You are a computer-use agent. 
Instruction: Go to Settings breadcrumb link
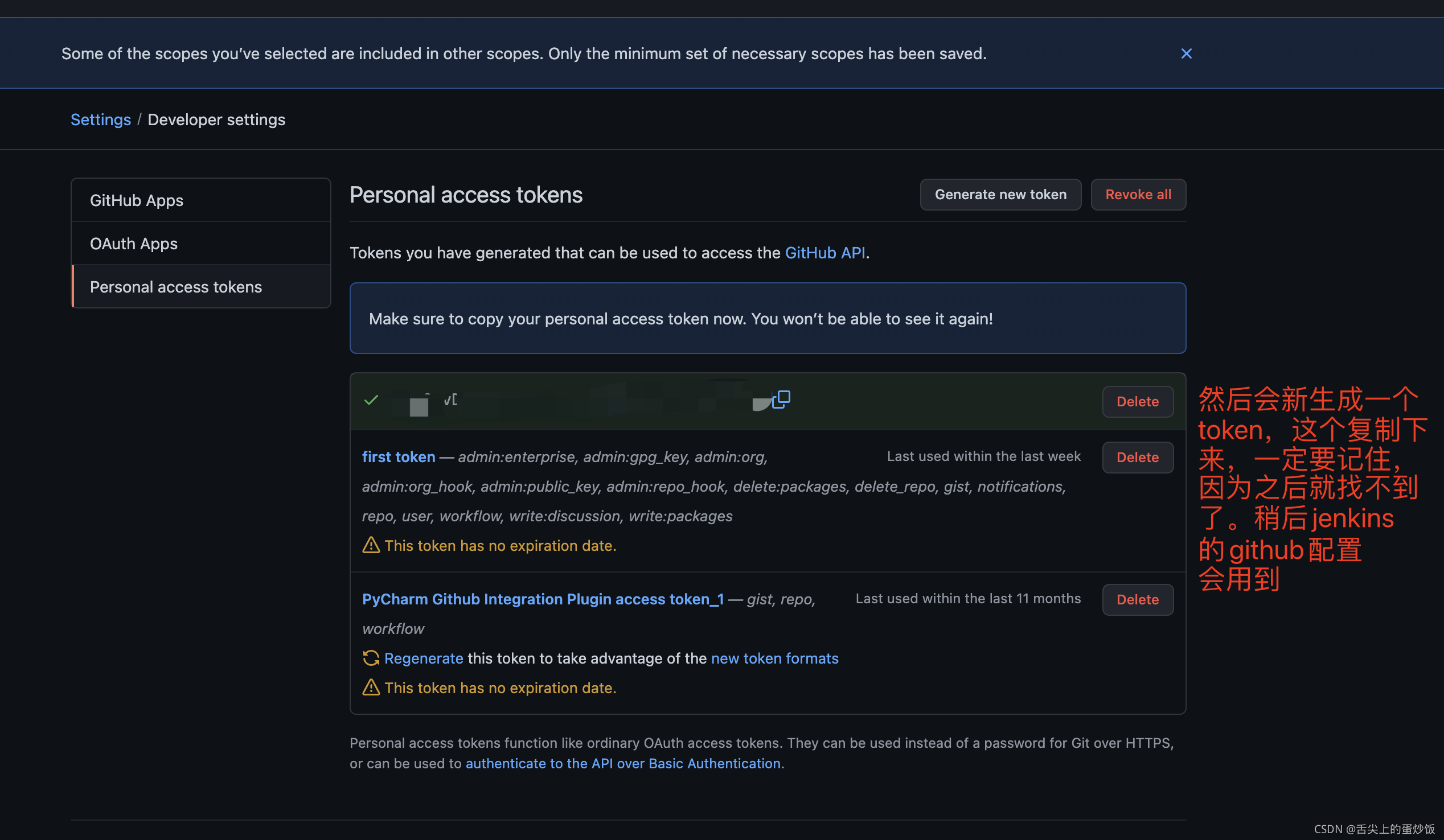[x=100, y=120]
